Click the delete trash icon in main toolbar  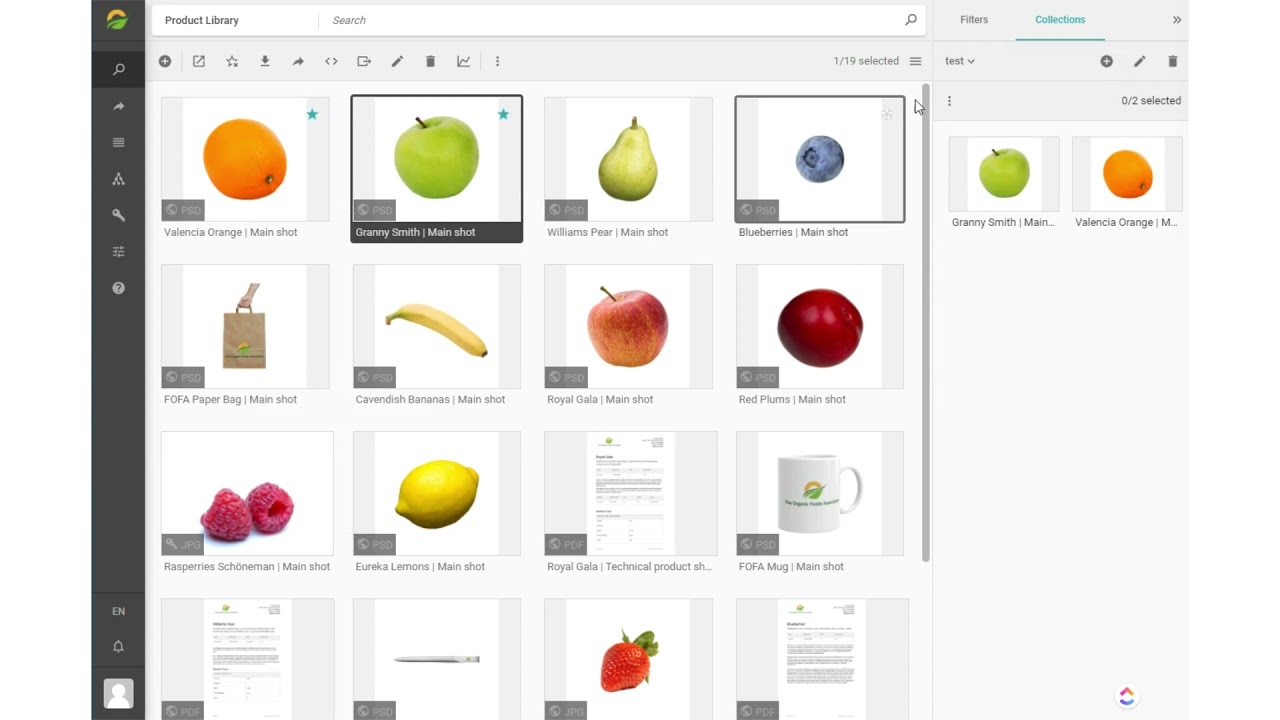430,61
